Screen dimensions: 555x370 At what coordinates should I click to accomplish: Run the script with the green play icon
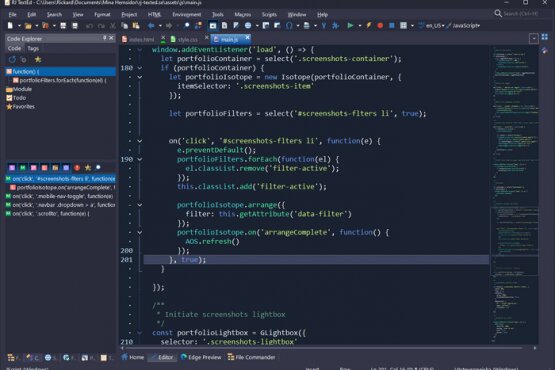click(x=350, y=25)
